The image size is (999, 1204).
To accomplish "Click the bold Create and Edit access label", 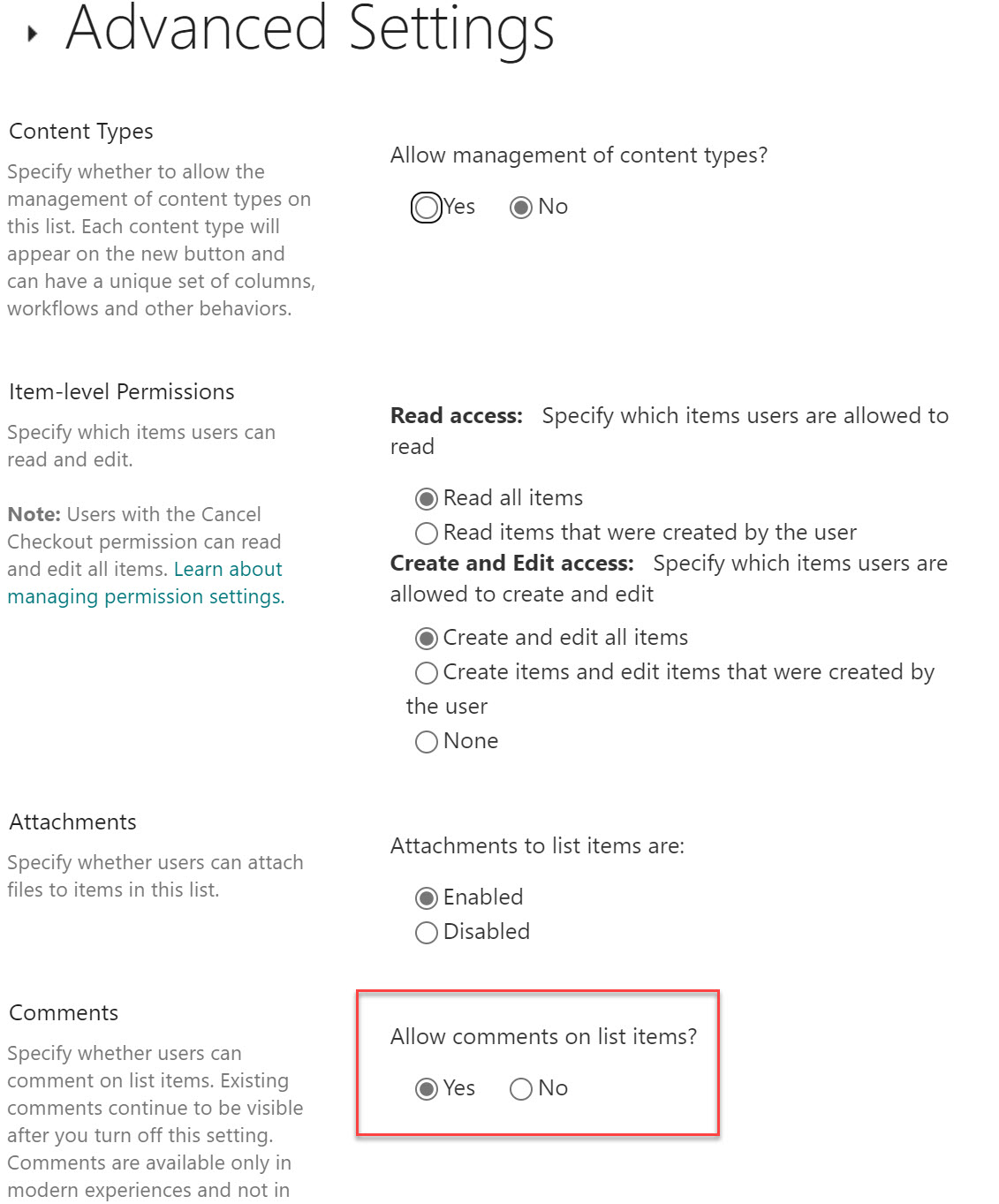I will pos(512,564).
